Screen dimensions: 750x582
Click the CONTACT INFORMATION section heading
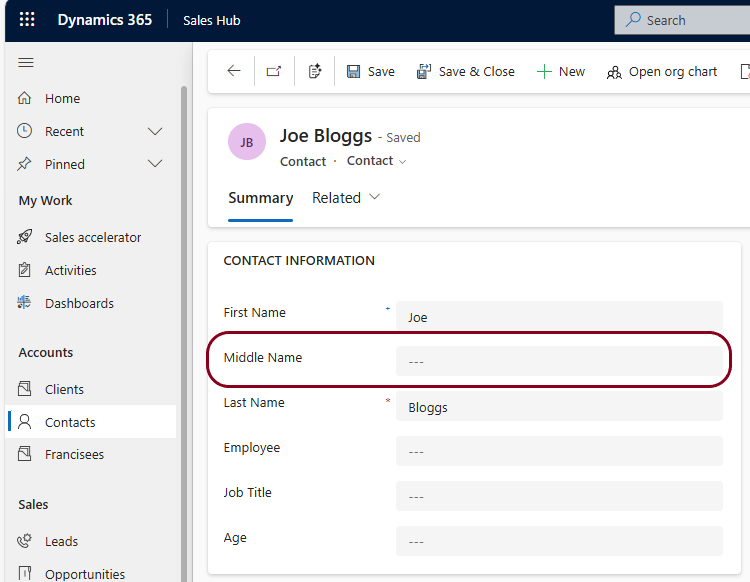299,261
